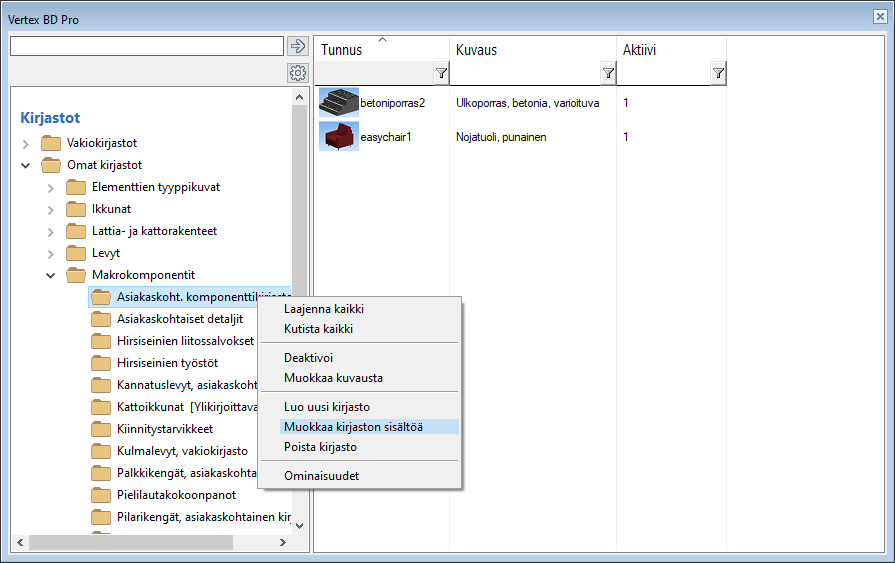
Task: Sort by the Tunnus column header
Action: [342, 50]
